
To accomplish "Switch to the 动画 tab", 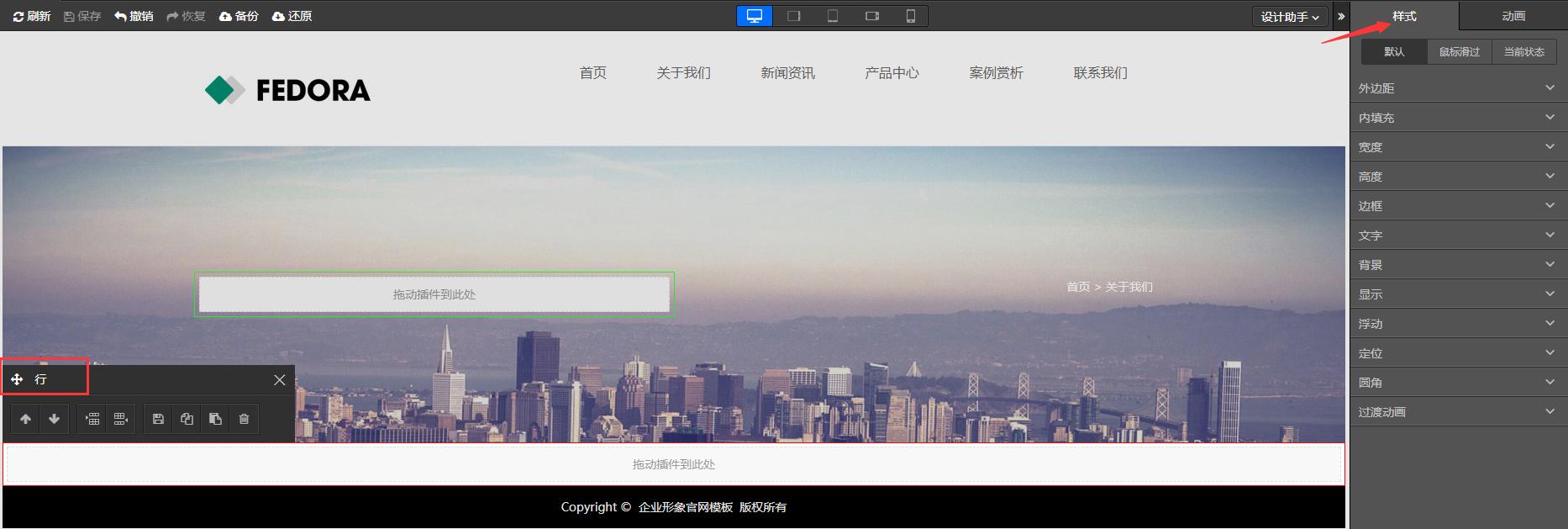I will click(x=1513, y=16).
